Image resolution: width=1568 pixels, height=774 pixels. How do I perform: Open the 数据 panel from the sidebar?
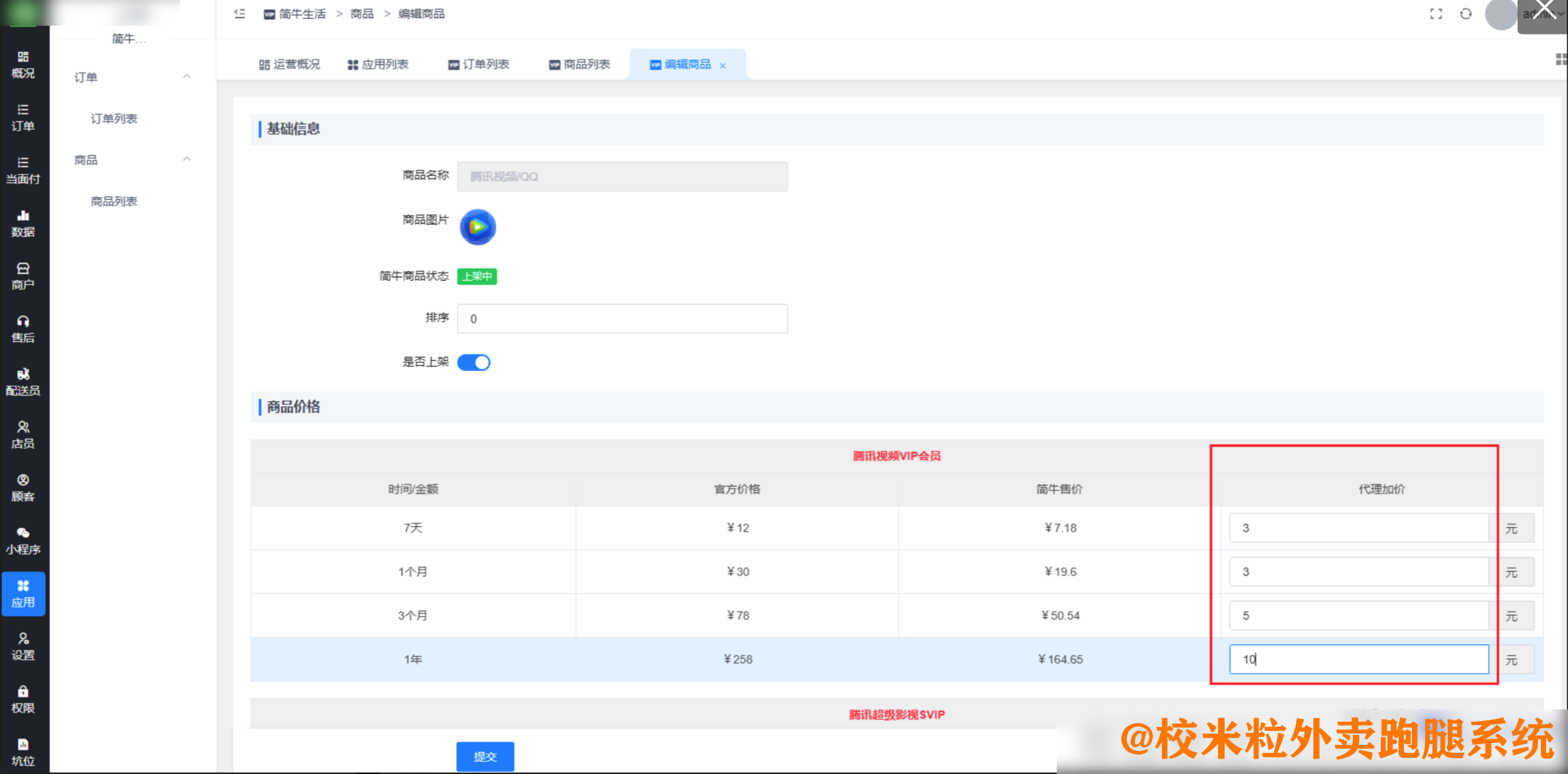click(x=24, y=224)
